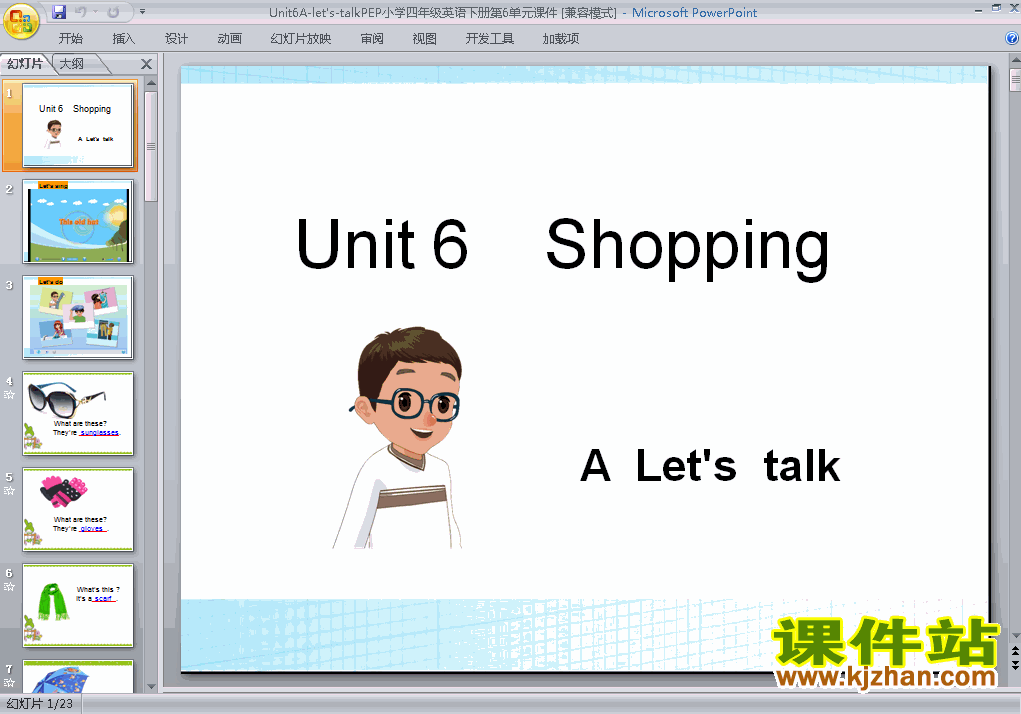Click the 'A Let's talk' subtitle text

point(710,465)
